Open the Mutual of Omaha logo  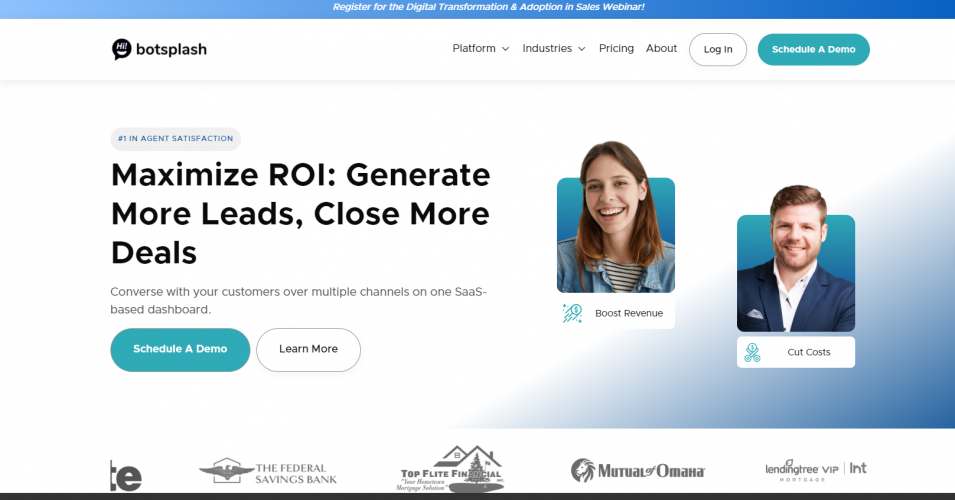(638, 471)
